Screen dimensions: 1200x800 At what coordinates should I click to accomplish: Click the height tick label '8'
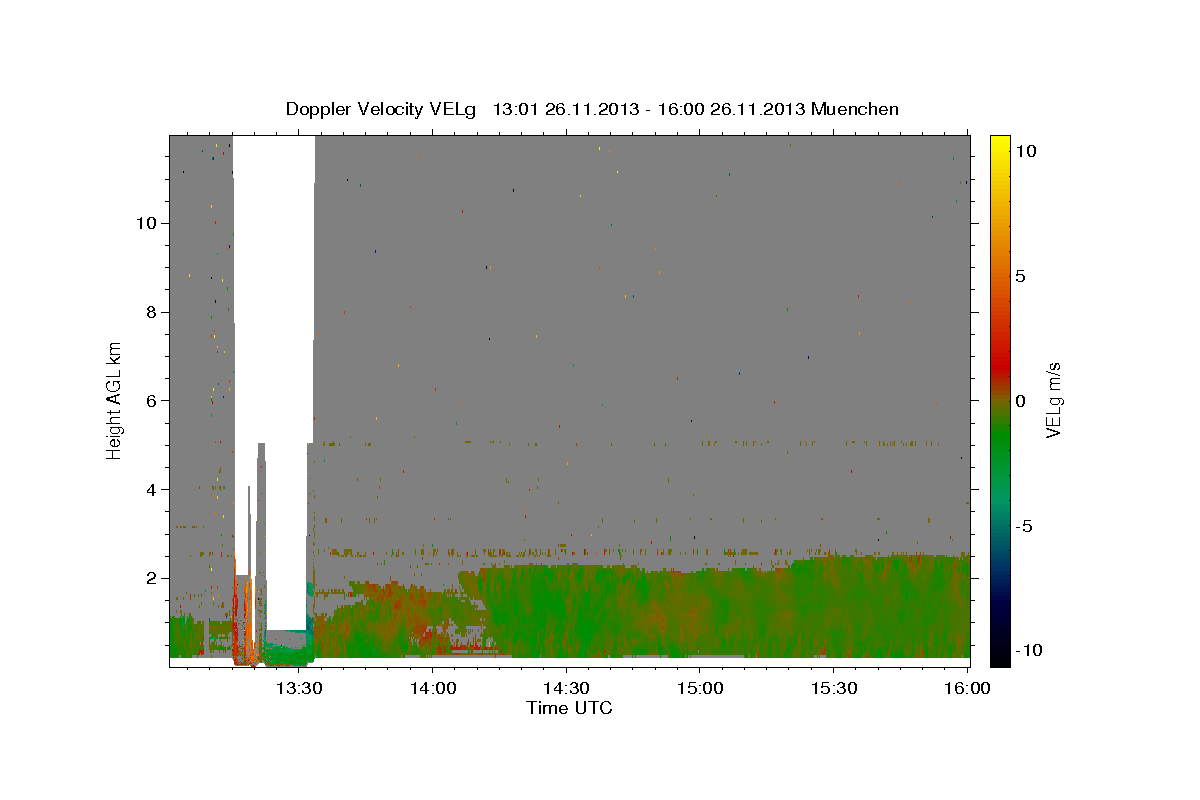[150, 312]
